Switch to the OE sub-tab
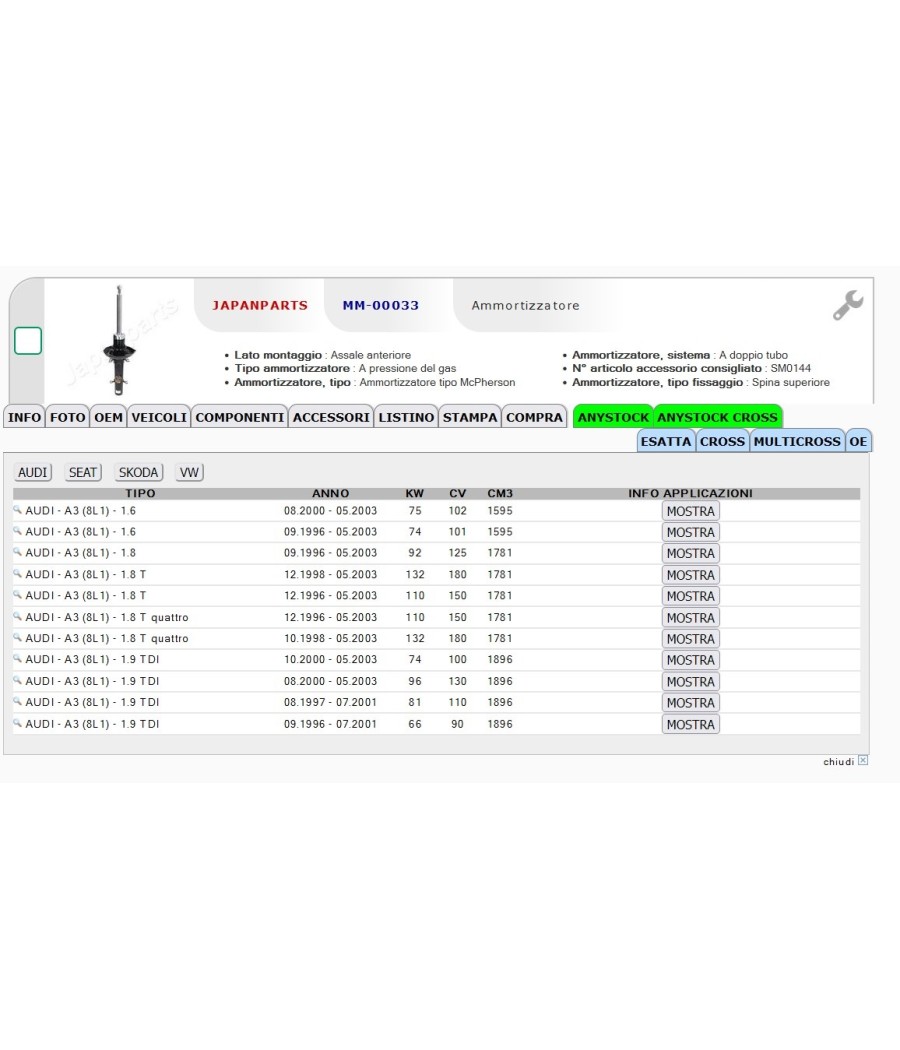The image size is (900, 1050). click(858, 441)
